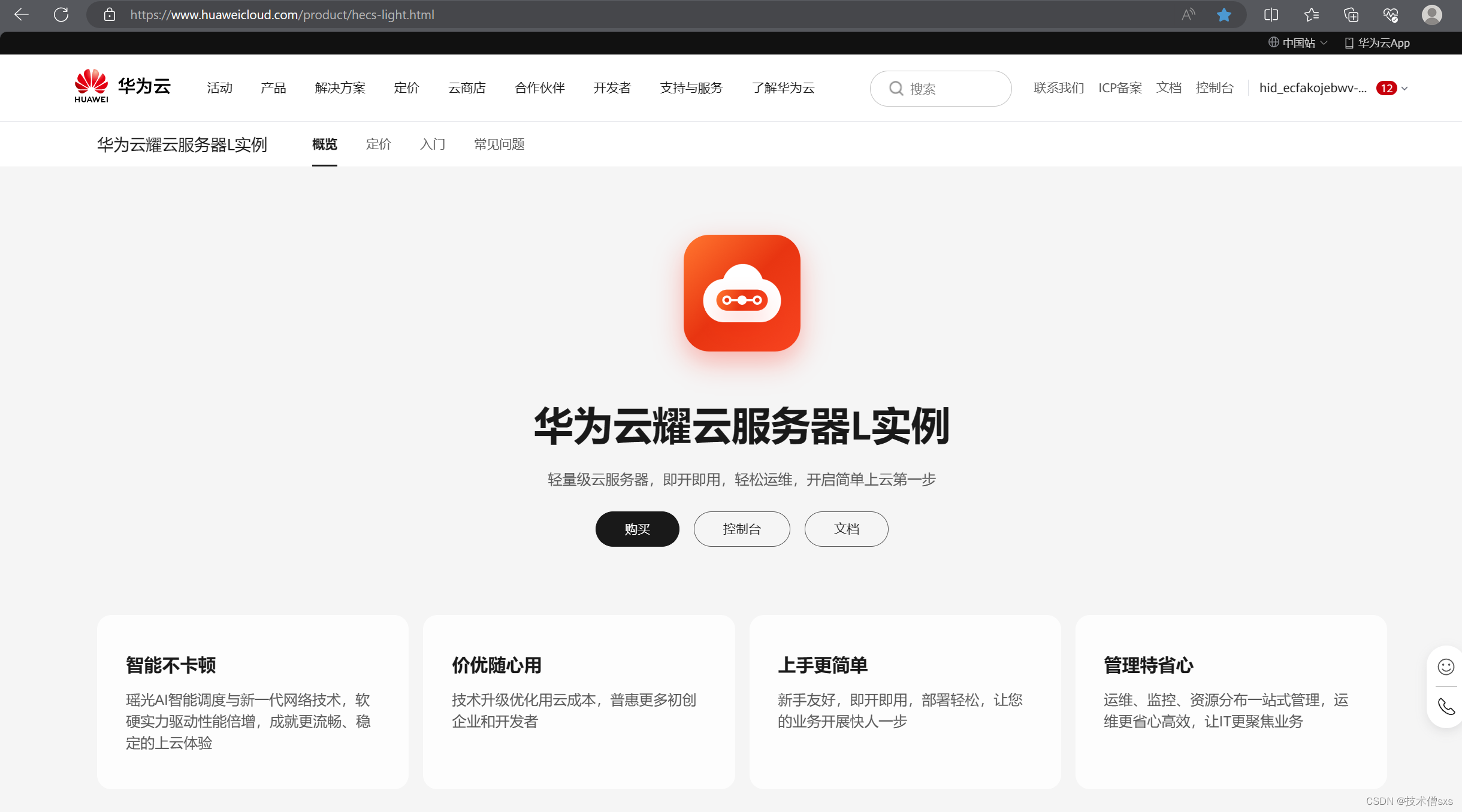Open the read aloud icon in address bar
This screenshot has height=812, width=1462.
point(1188,14)
